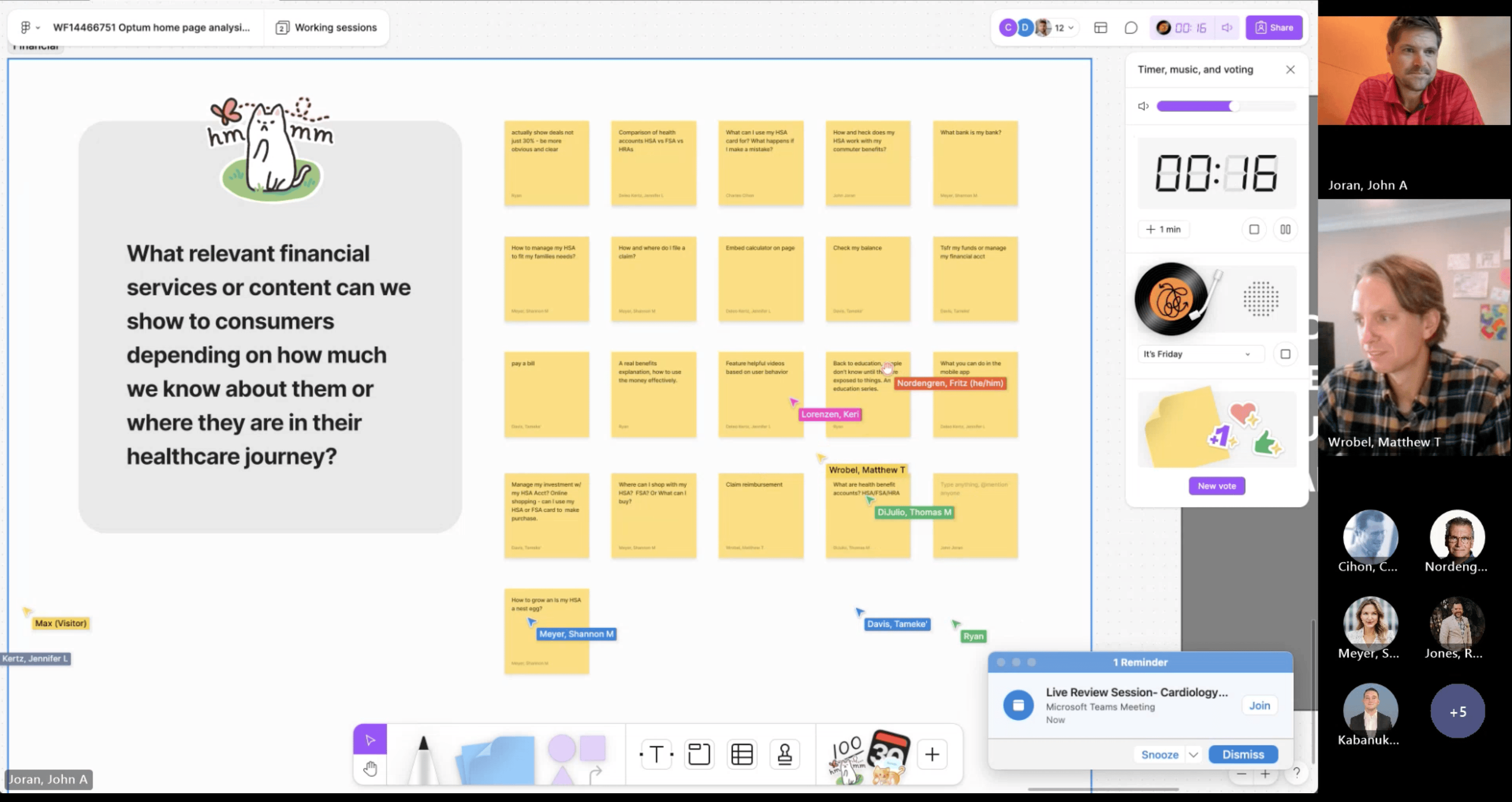Select the stamp tool
Image resolution: width=1512 pixels, height=802 pixels.
[x=785, y=754]
